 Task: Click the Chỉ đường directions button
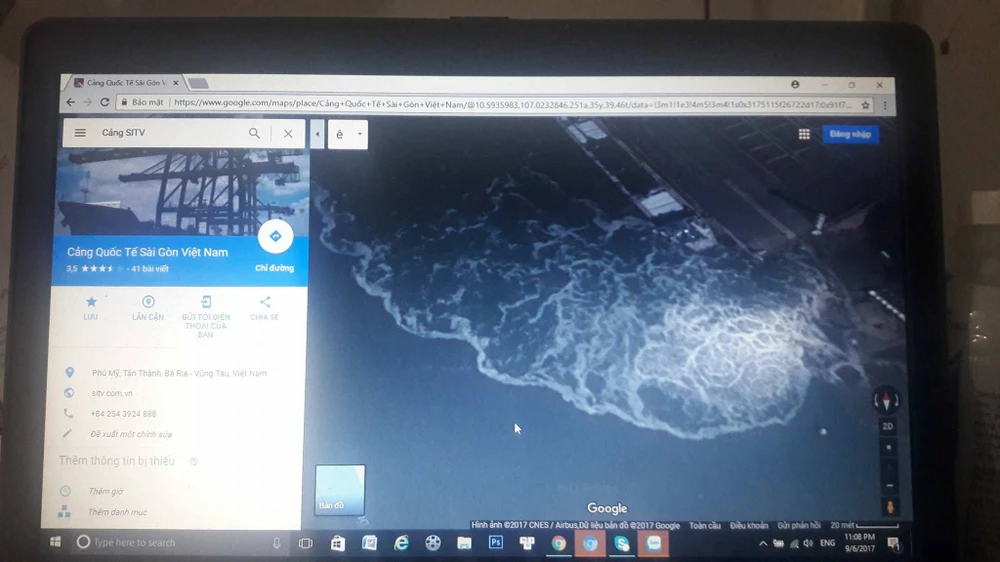(275, 237)
